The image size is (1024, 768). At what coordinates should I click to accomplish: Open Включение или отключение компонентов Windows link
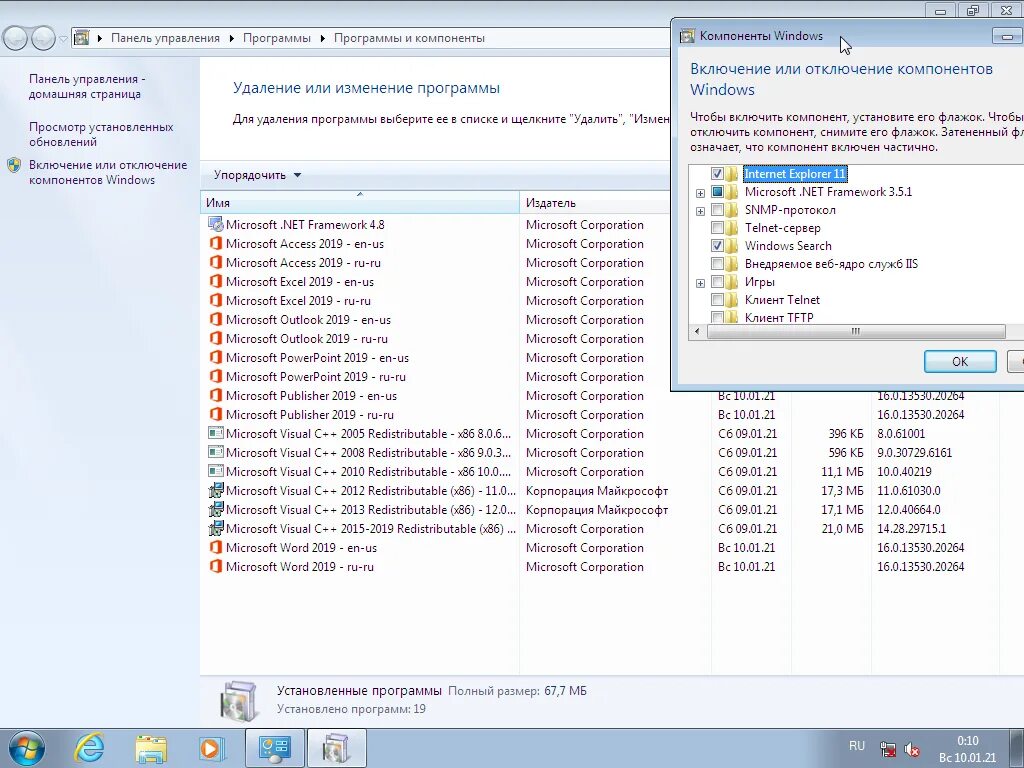108,172
